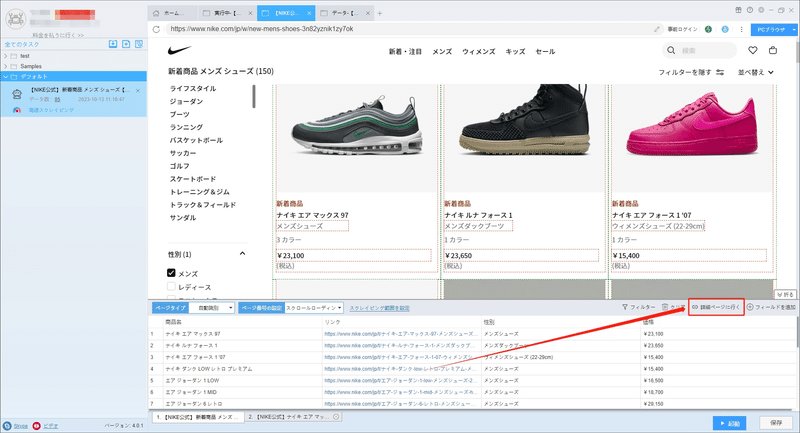This screenshot has height=433, width=800.
Task: Click 詳細ページに行く button
Action: pos(716,307)
